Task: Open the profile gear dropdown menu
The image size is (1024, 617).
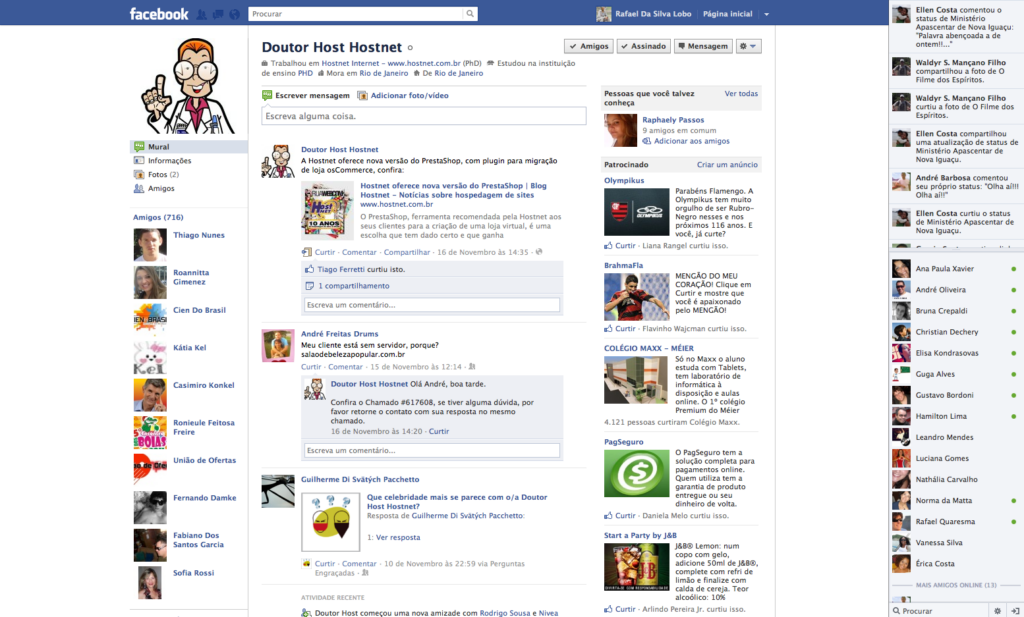Action: (x=748, y=46)
